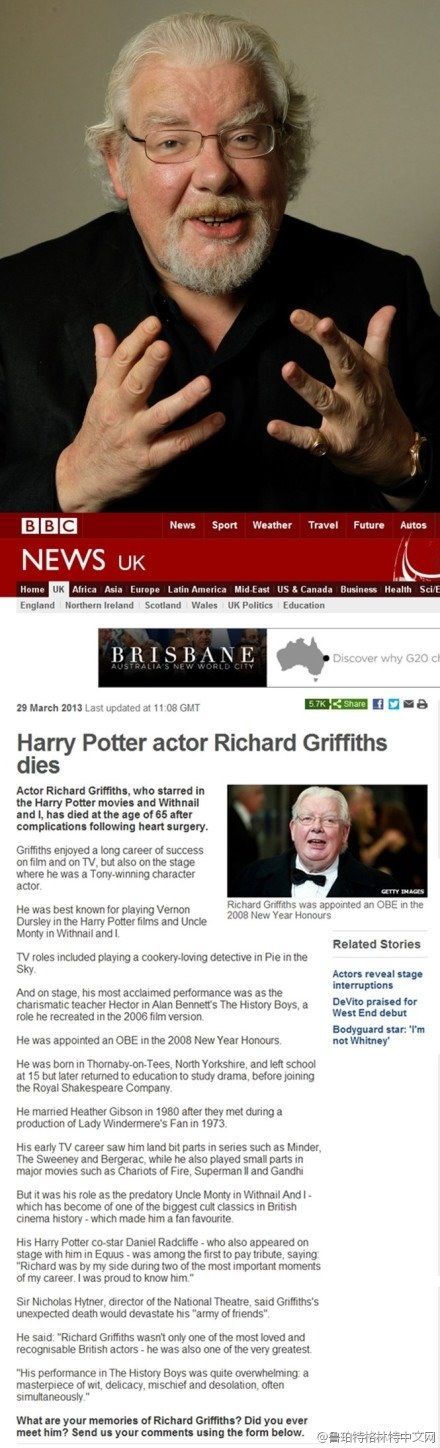Open UK Politics sub-navigation link

(250, 605)
